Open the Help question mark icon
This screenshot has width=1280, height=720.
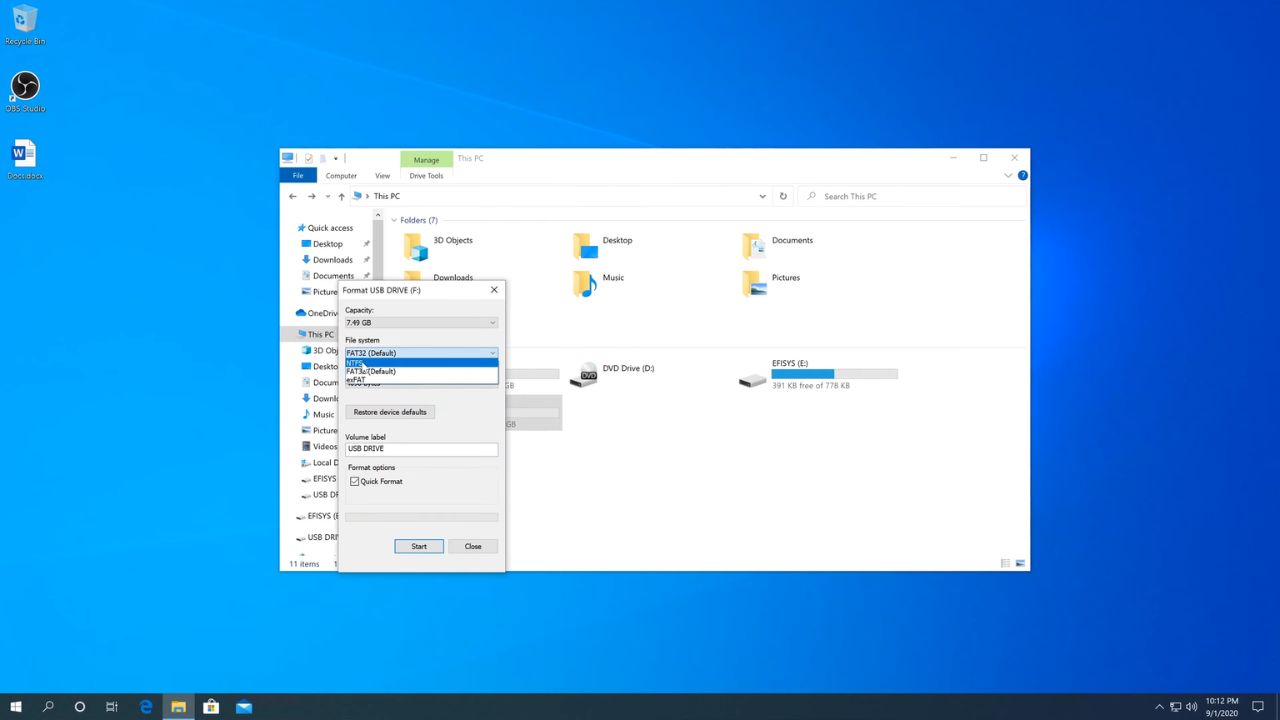[1022, 176]
